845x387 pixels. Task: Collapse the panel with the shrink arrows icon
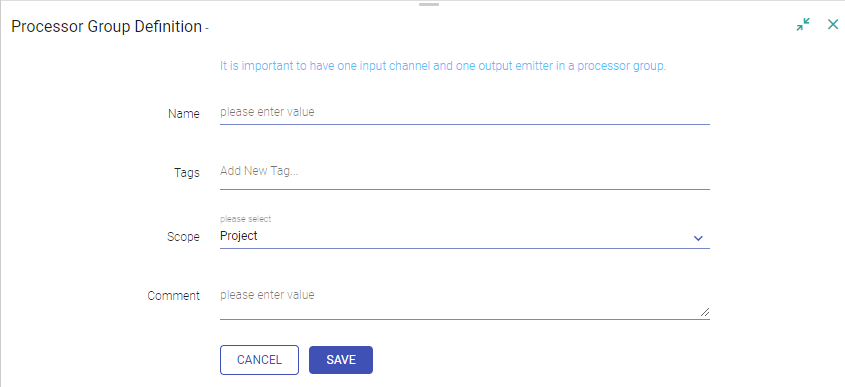click(803, 24)
